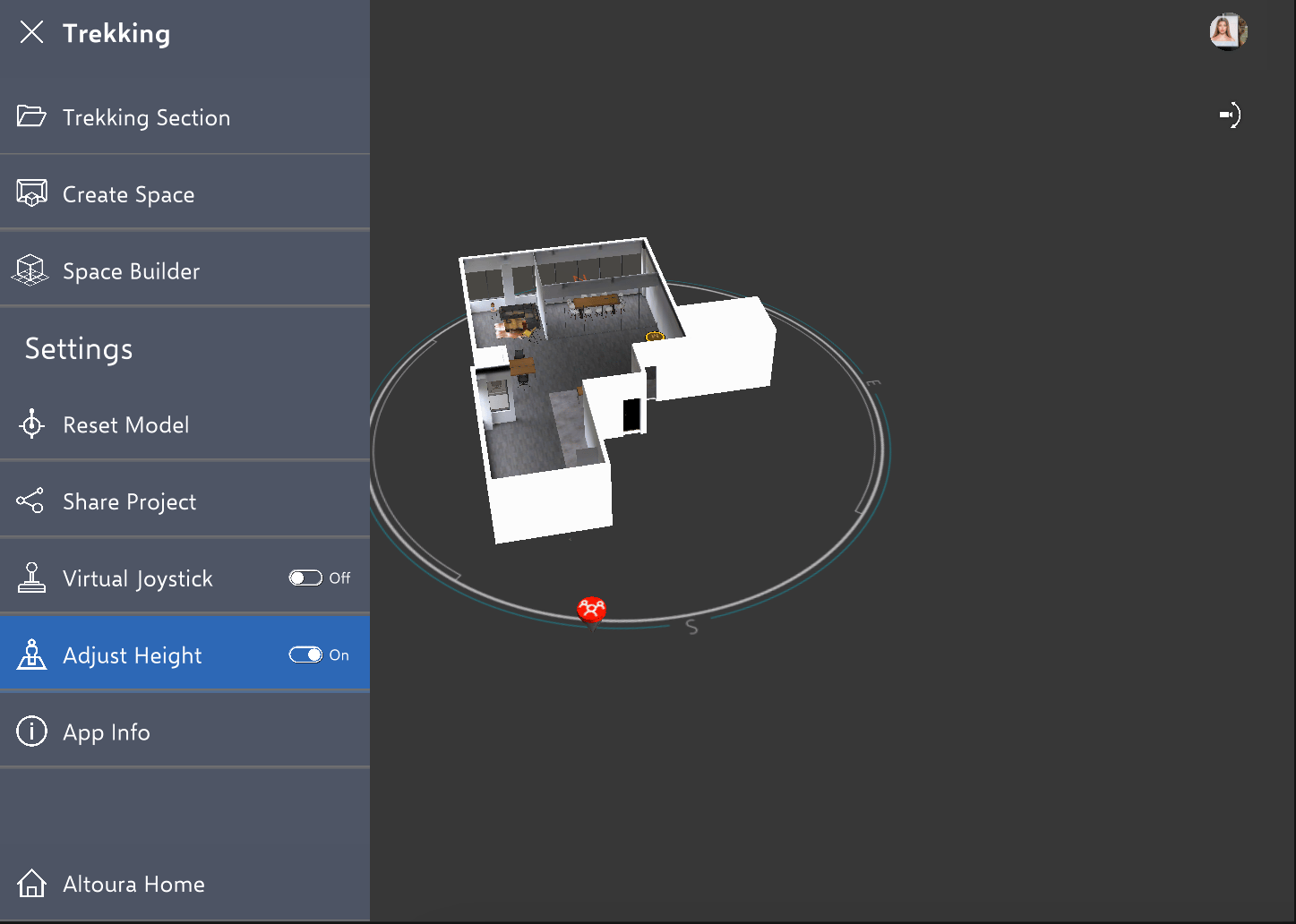Open the user profile avatar

[1228, 31]
